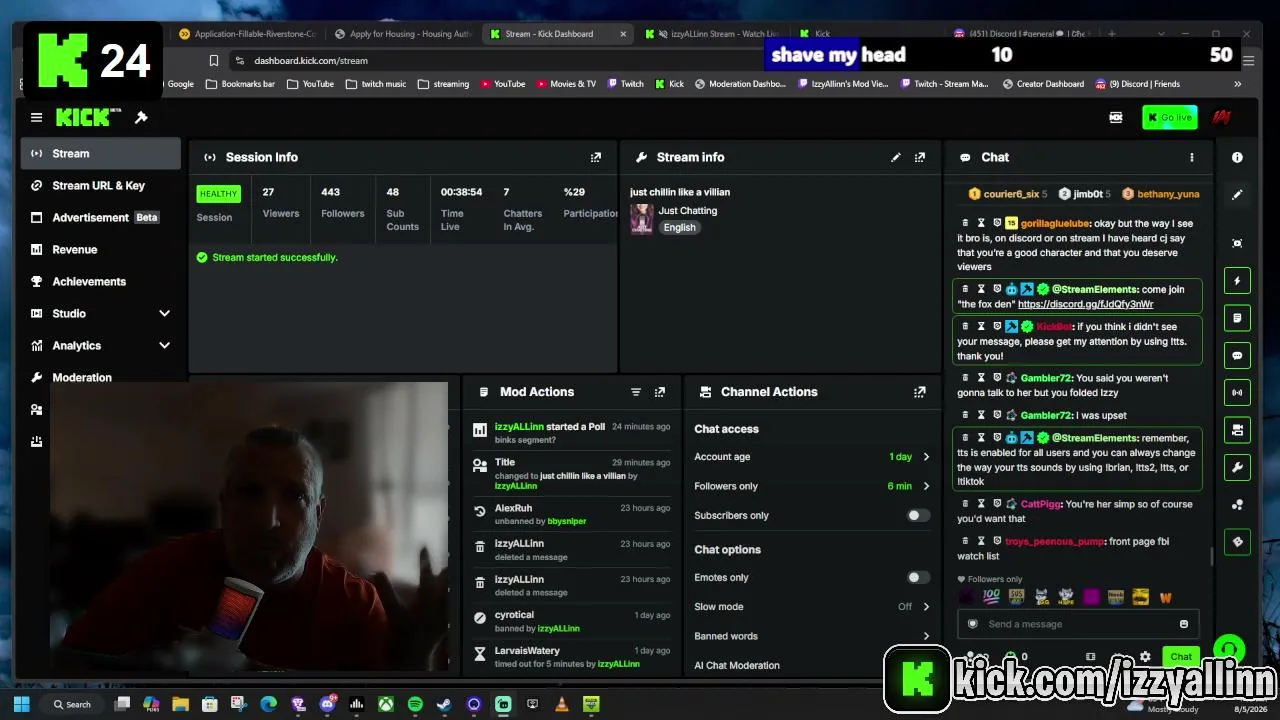
Task: Click the headset support button
Action: [x=1229, y=649]
